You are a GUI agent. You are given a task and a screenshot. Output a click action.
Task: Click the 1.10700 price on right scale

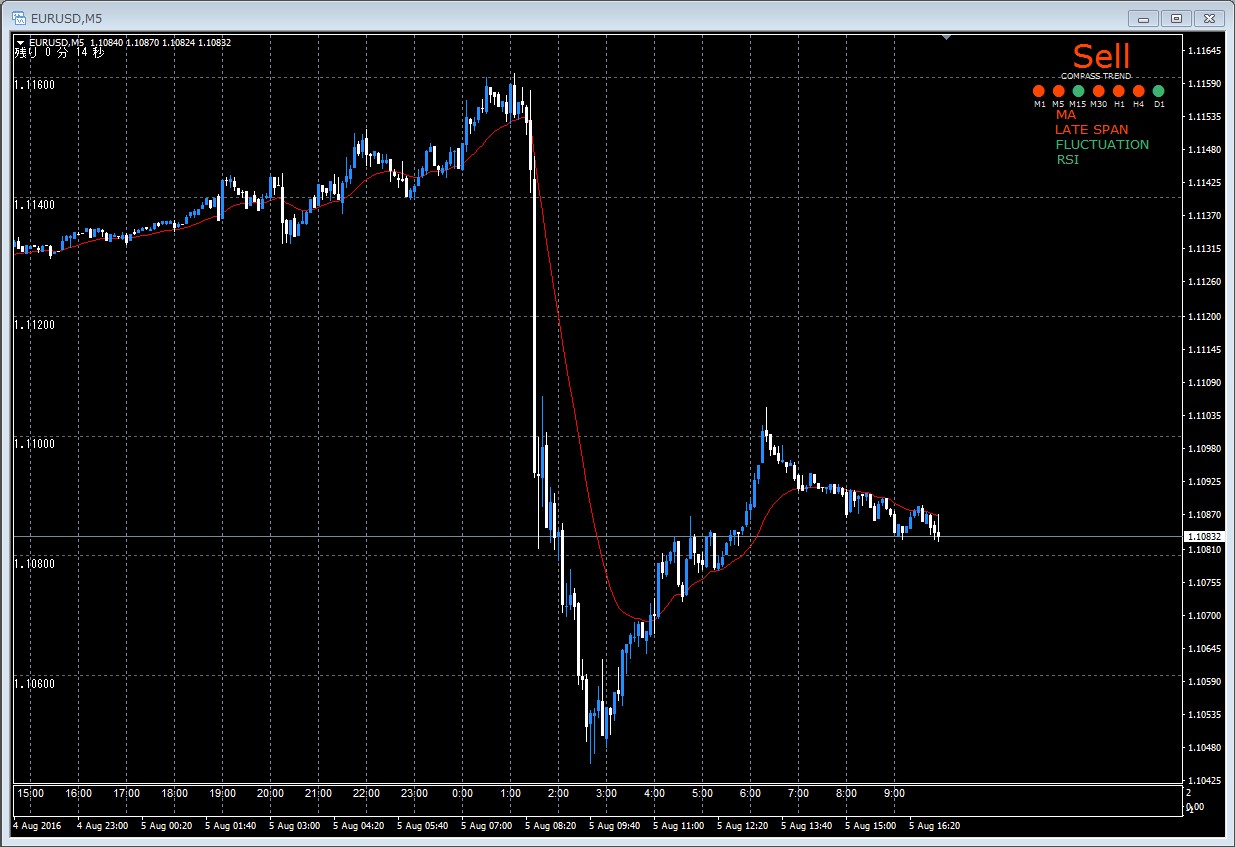[x=1203, y=615]
